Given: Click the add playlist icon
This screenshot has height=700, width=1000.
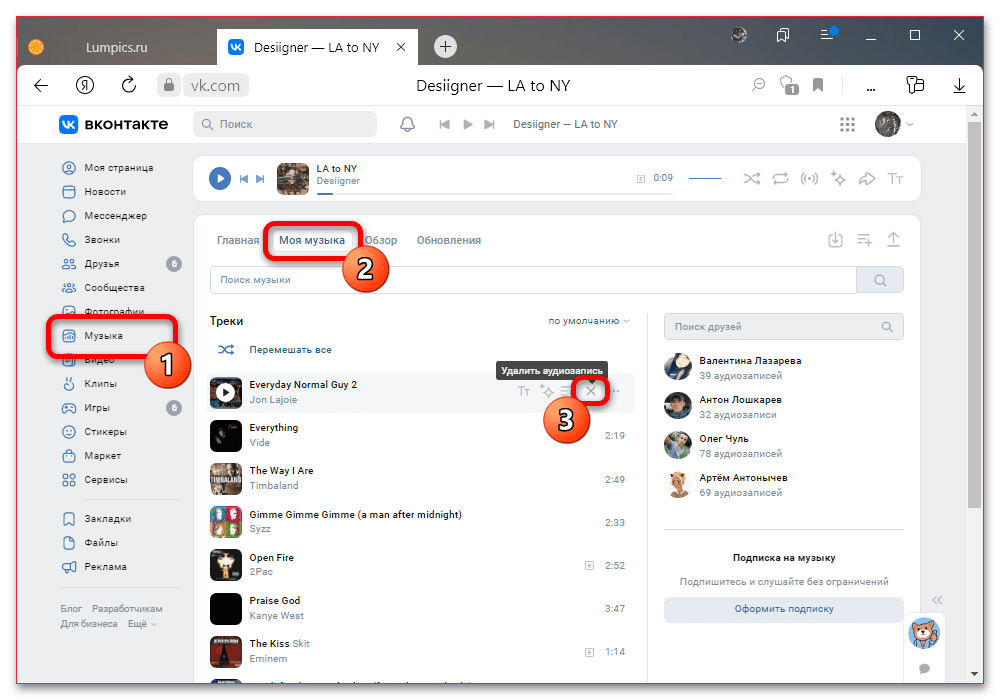Looking at the screenshot, I should 864,240.
